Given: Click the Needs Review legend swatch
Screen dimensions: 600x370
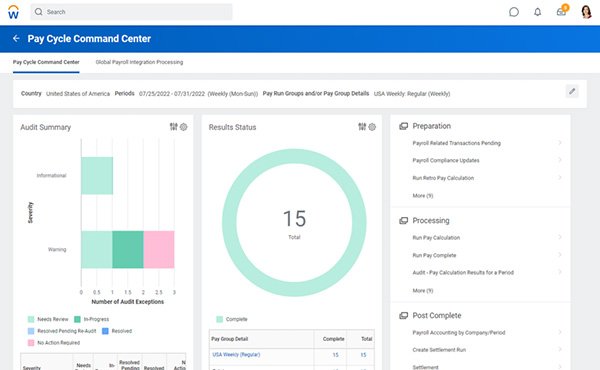Looking at the screenshot, I should click(31, 319).
